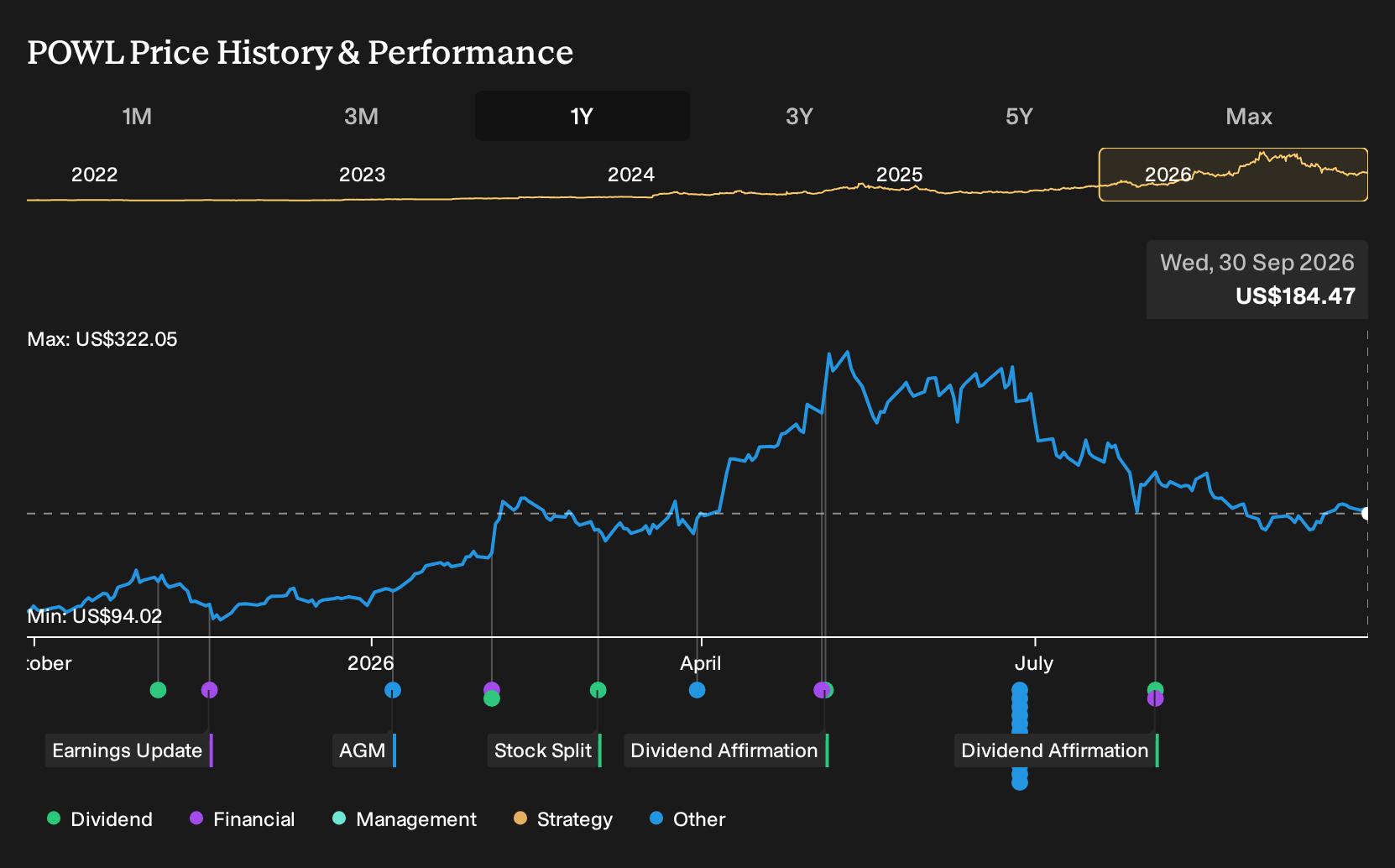Click the blue event marker above AGM
1395x868 pixels.
pos(393,690)
